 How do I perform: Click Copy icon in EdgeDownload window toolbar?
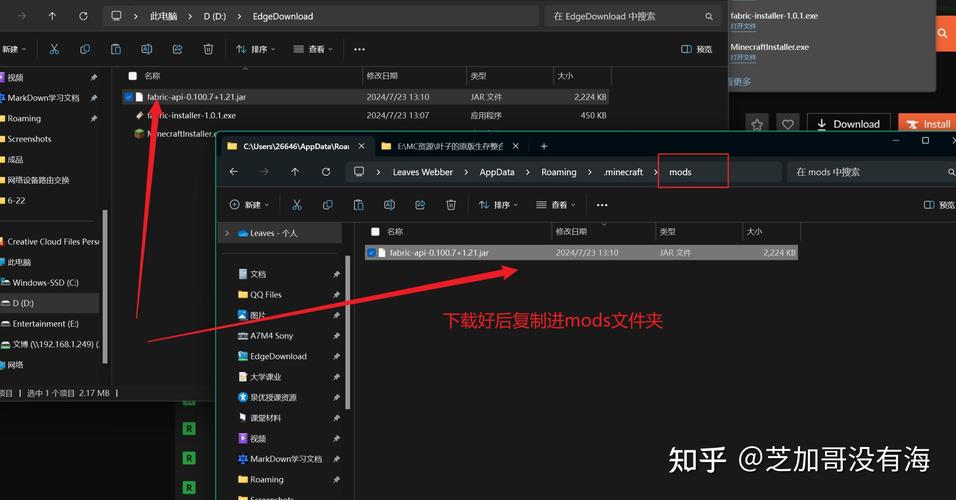click(x=85, y=49)
